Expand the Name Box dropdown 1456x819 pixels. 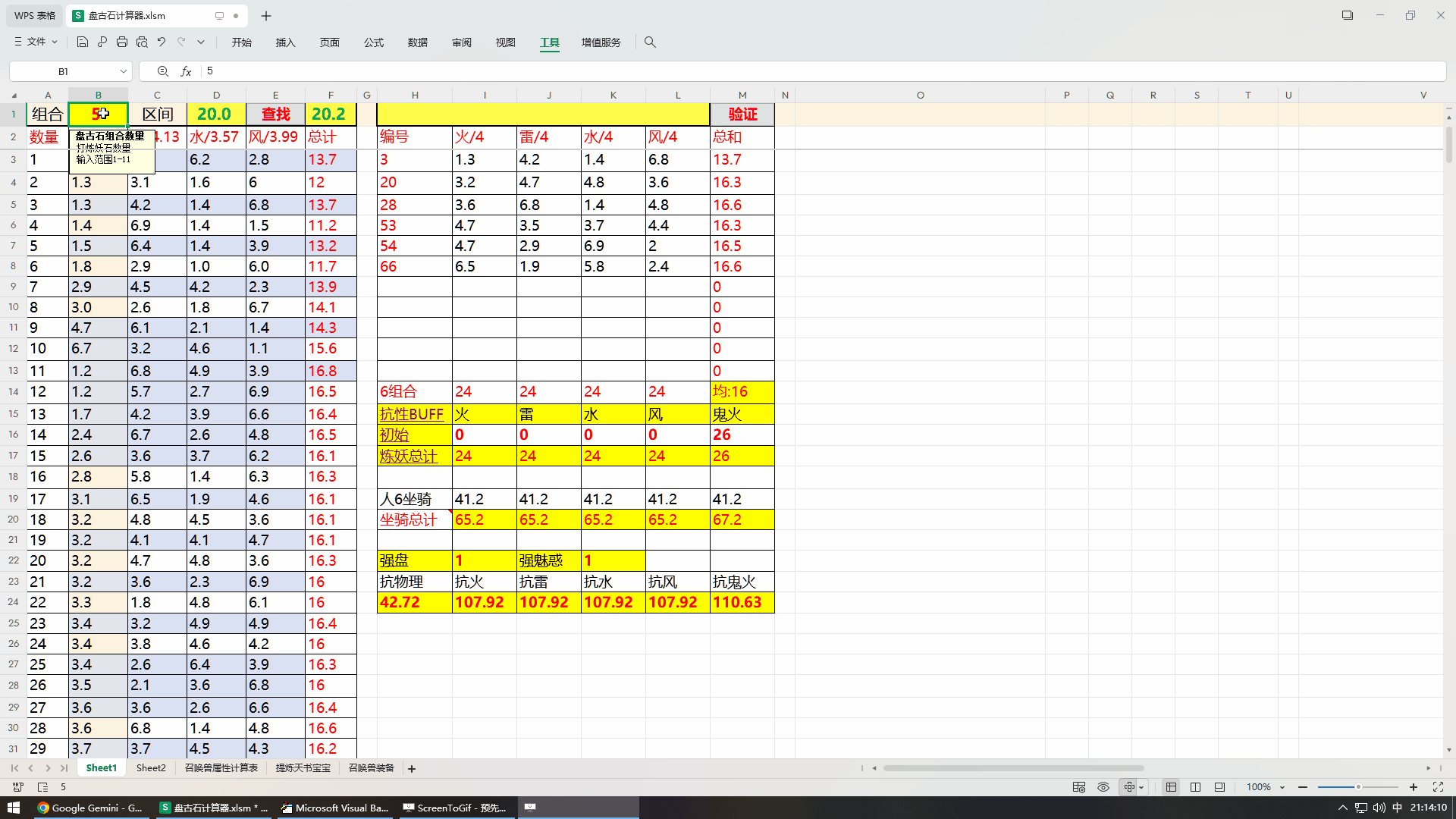pyautogui.click(x=124, y=71)
